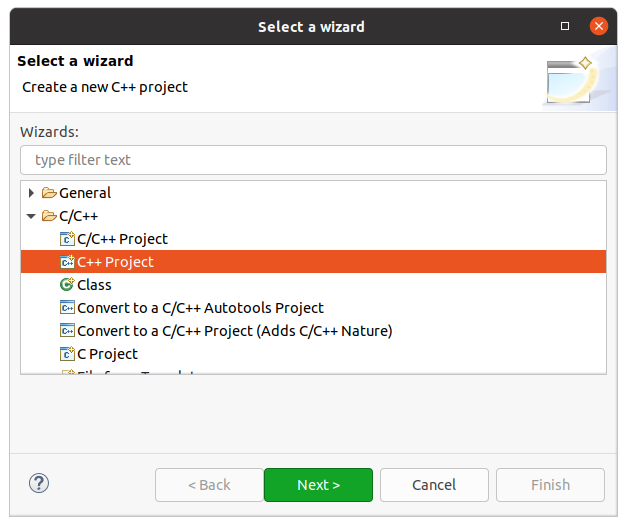The width and height of the screenshot is (627, 526).
Task: Click the green Class icon
Action: click(67, 285)
